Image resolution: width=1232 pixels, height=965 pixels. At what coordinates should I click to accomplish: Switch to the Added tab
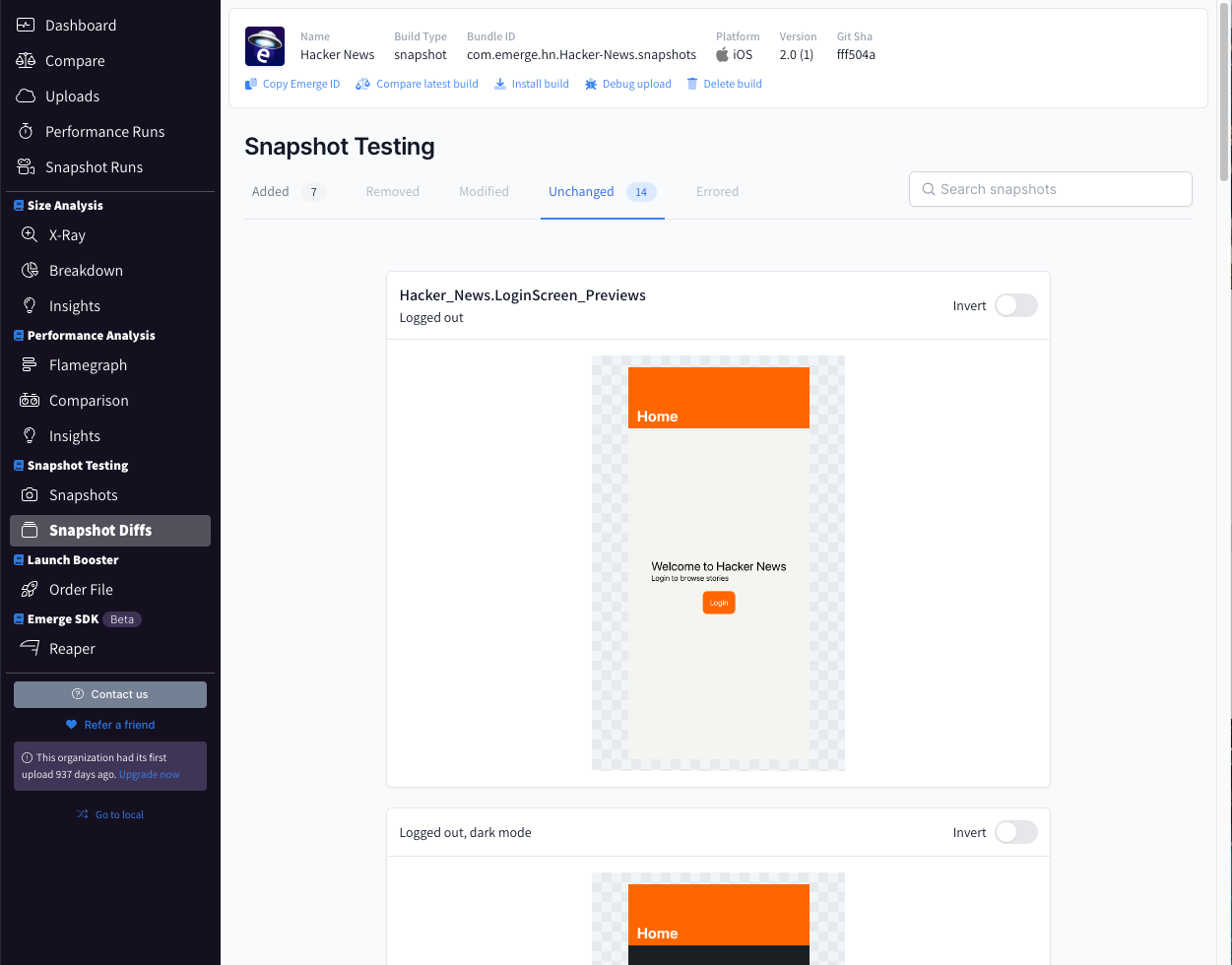(x=289, y=192)
